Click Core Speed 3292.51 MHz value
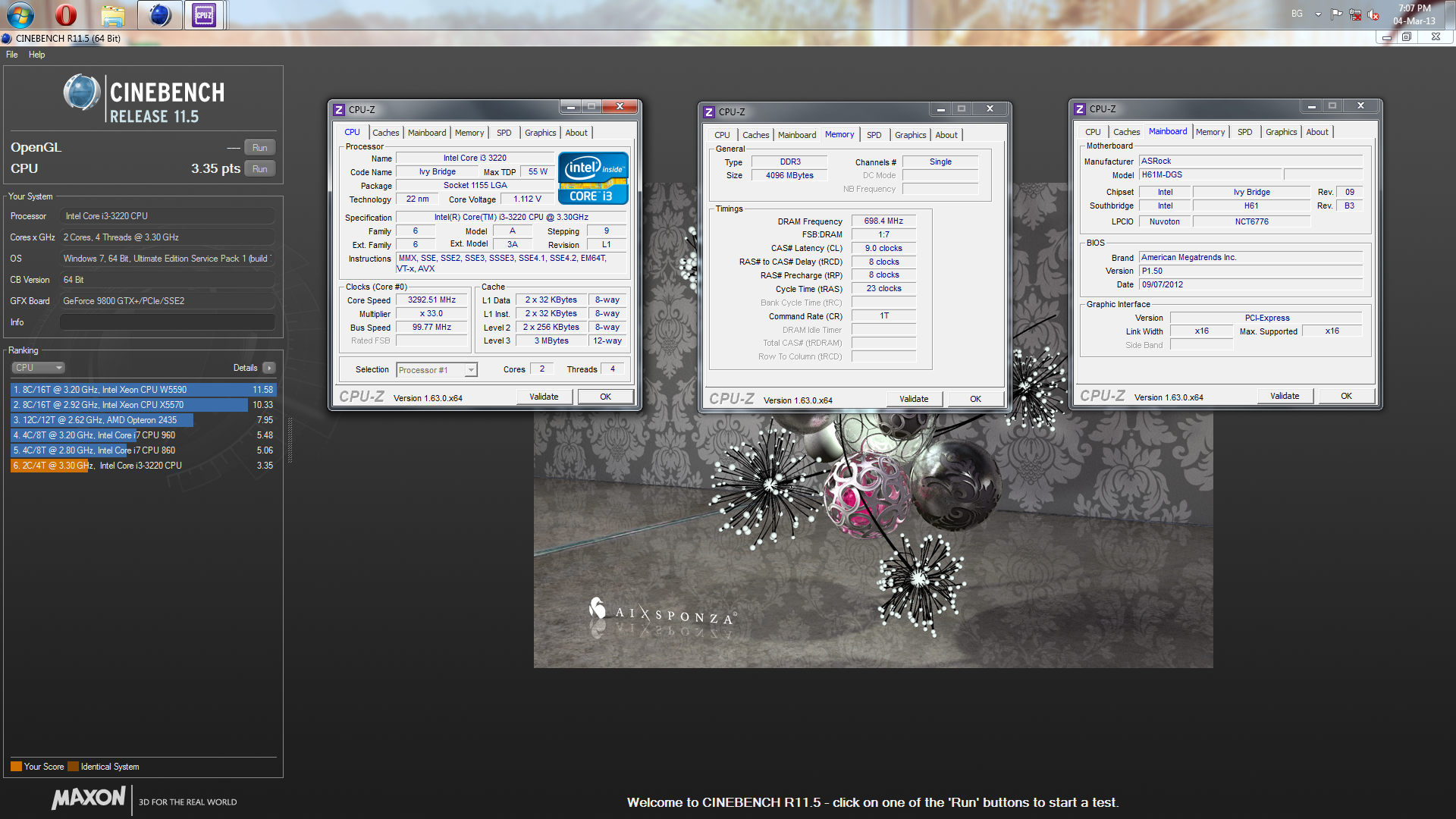 tap(431, 300)
